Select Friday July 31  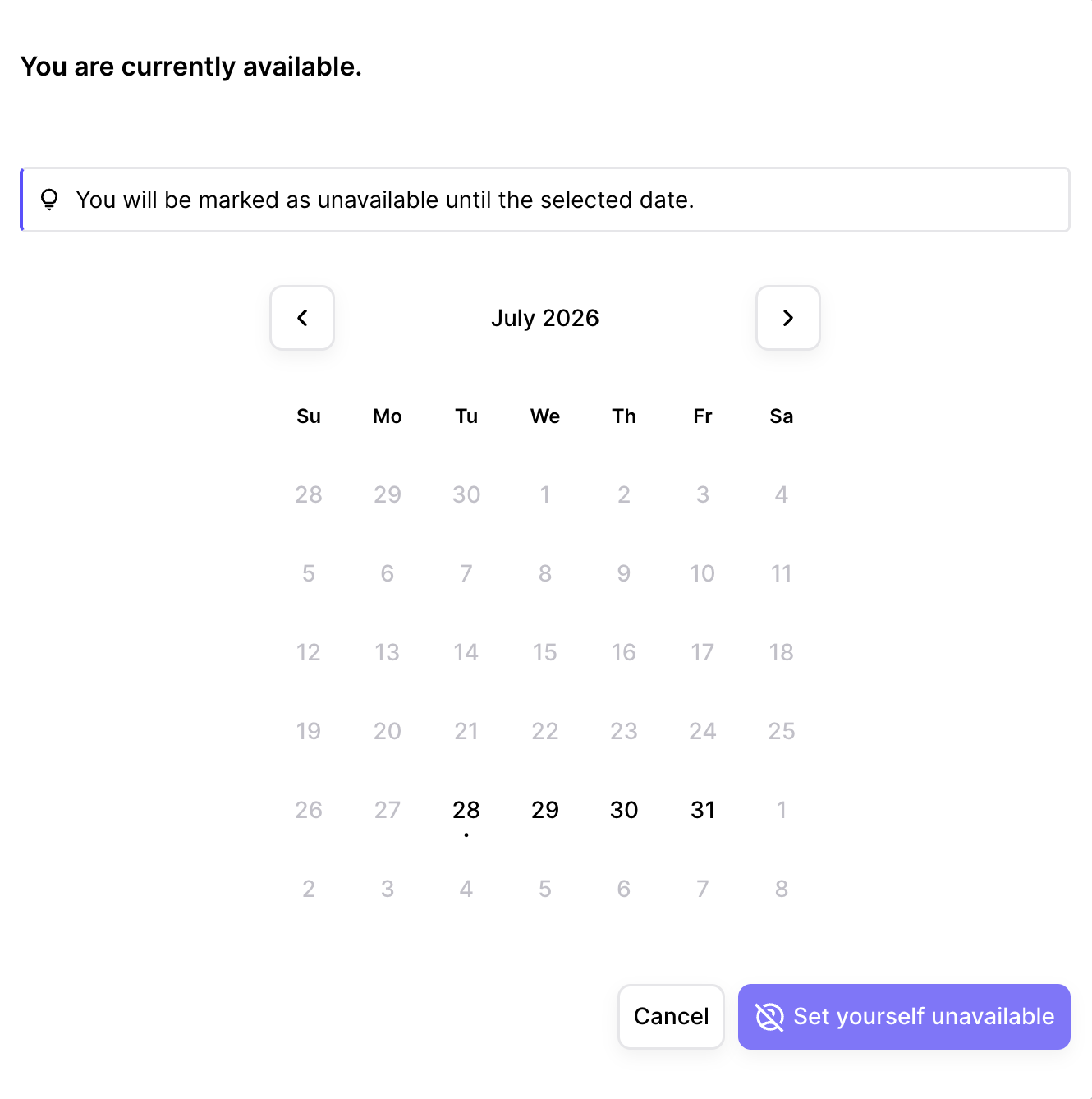click(x=703, y=810)
